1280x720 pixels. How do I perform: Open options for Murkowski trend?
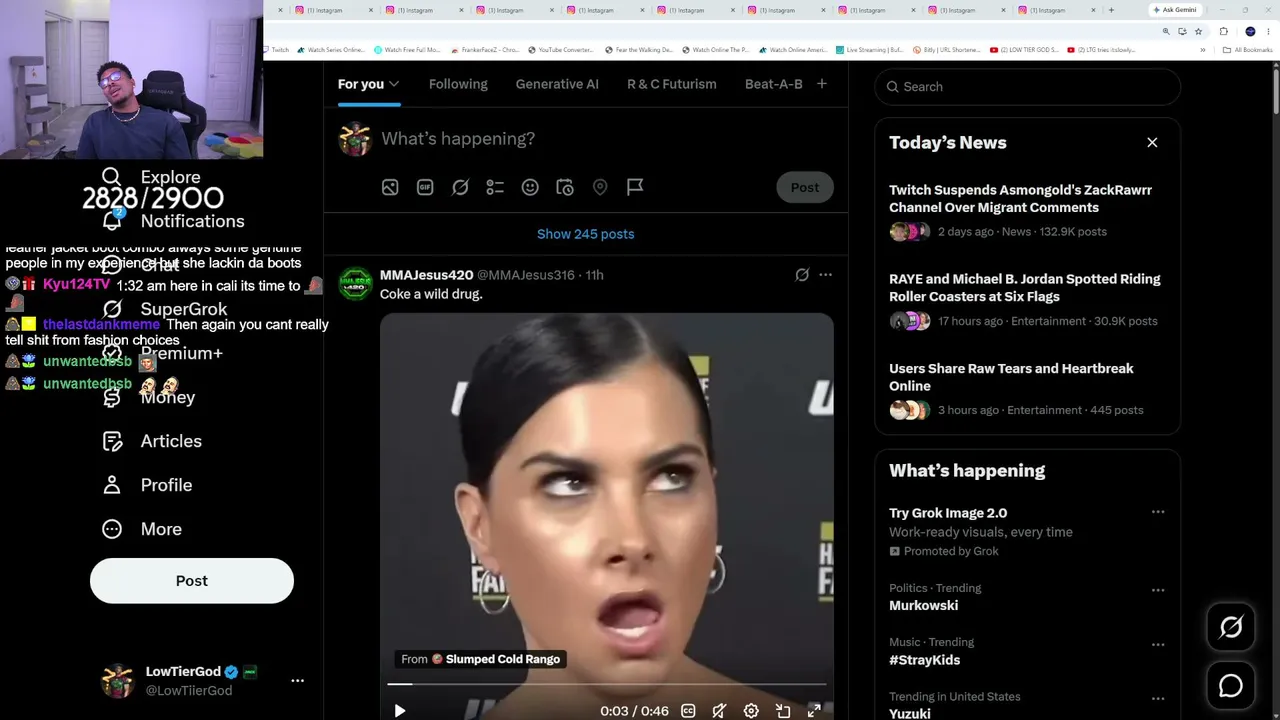point(1158,590)
